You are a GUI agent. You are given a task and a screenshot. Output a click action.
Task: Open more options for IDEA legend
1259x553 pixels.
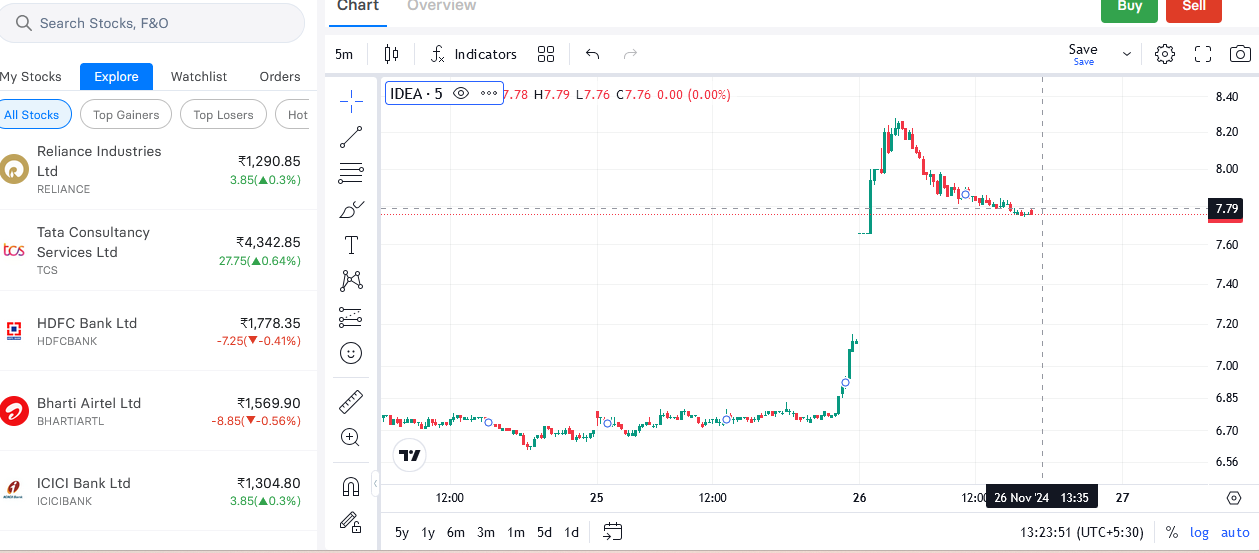489,94
